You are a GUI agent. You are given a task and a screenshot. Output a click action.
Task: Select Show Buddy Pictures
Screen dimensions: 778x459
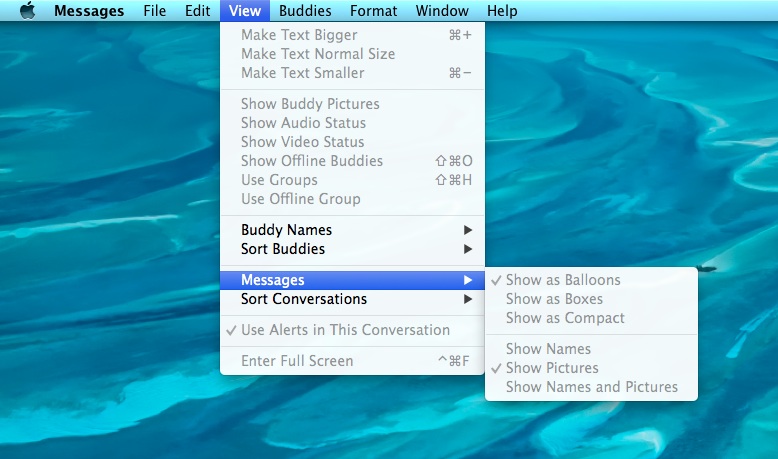tap(352, 104)
